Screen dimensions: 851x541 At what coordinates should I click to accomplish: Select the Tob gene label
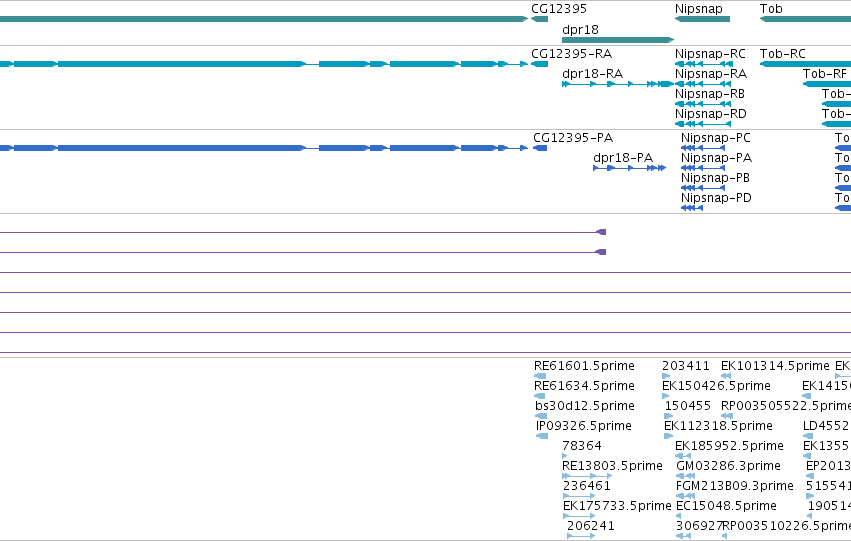771,9
